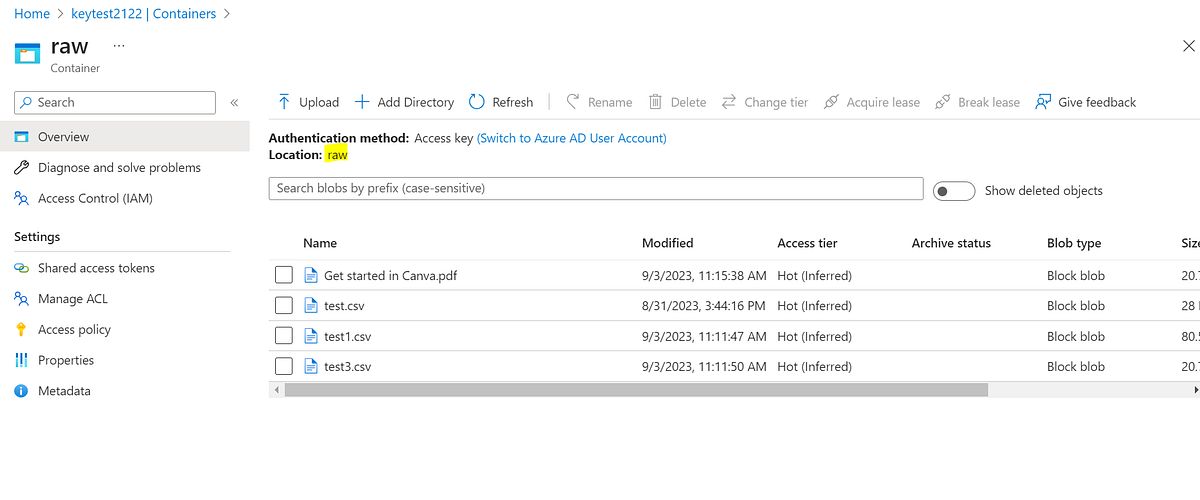Click Switch to Azure AD User Account
This screenshot has width=1200, height=500.
click(x=571, y=138)
